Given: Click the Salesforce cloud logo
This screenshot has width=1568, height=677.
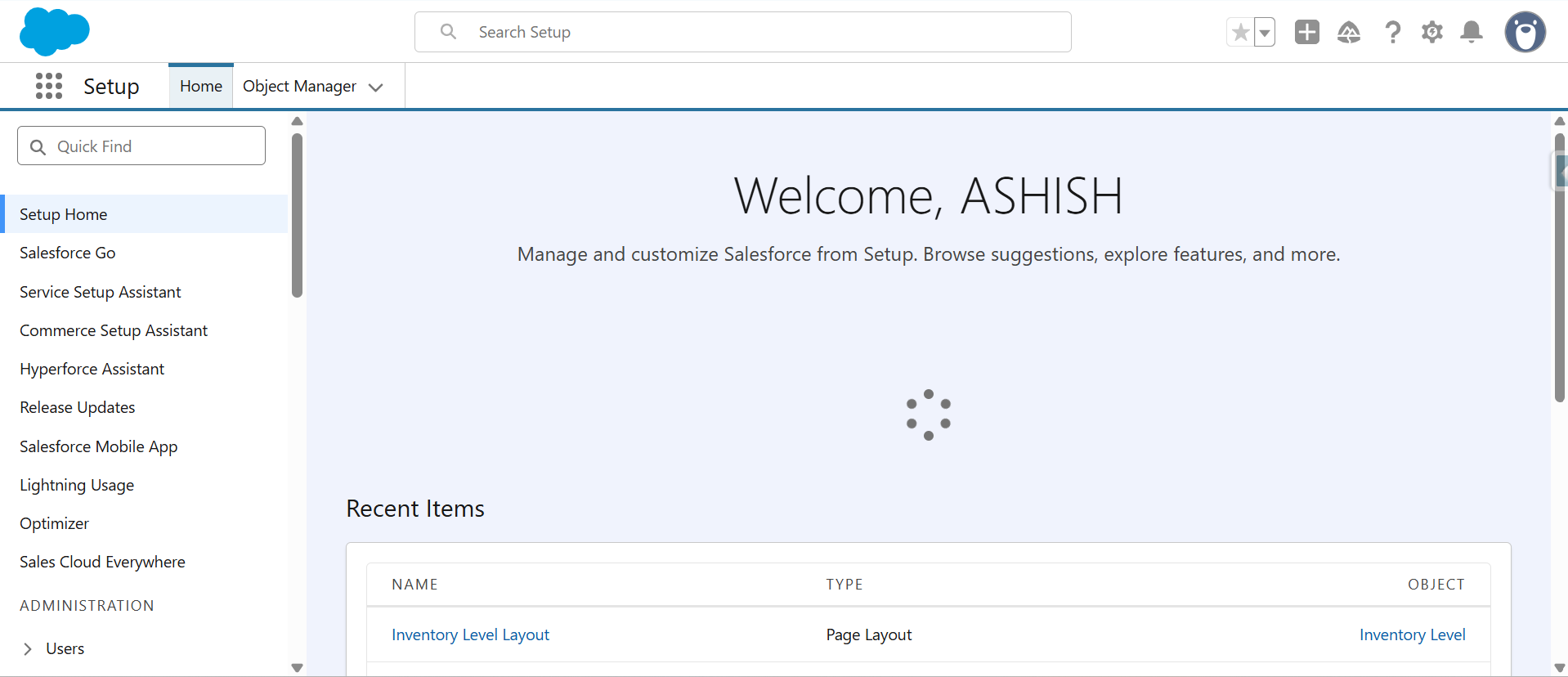Looking at the screenshot, I should point(54,32).
